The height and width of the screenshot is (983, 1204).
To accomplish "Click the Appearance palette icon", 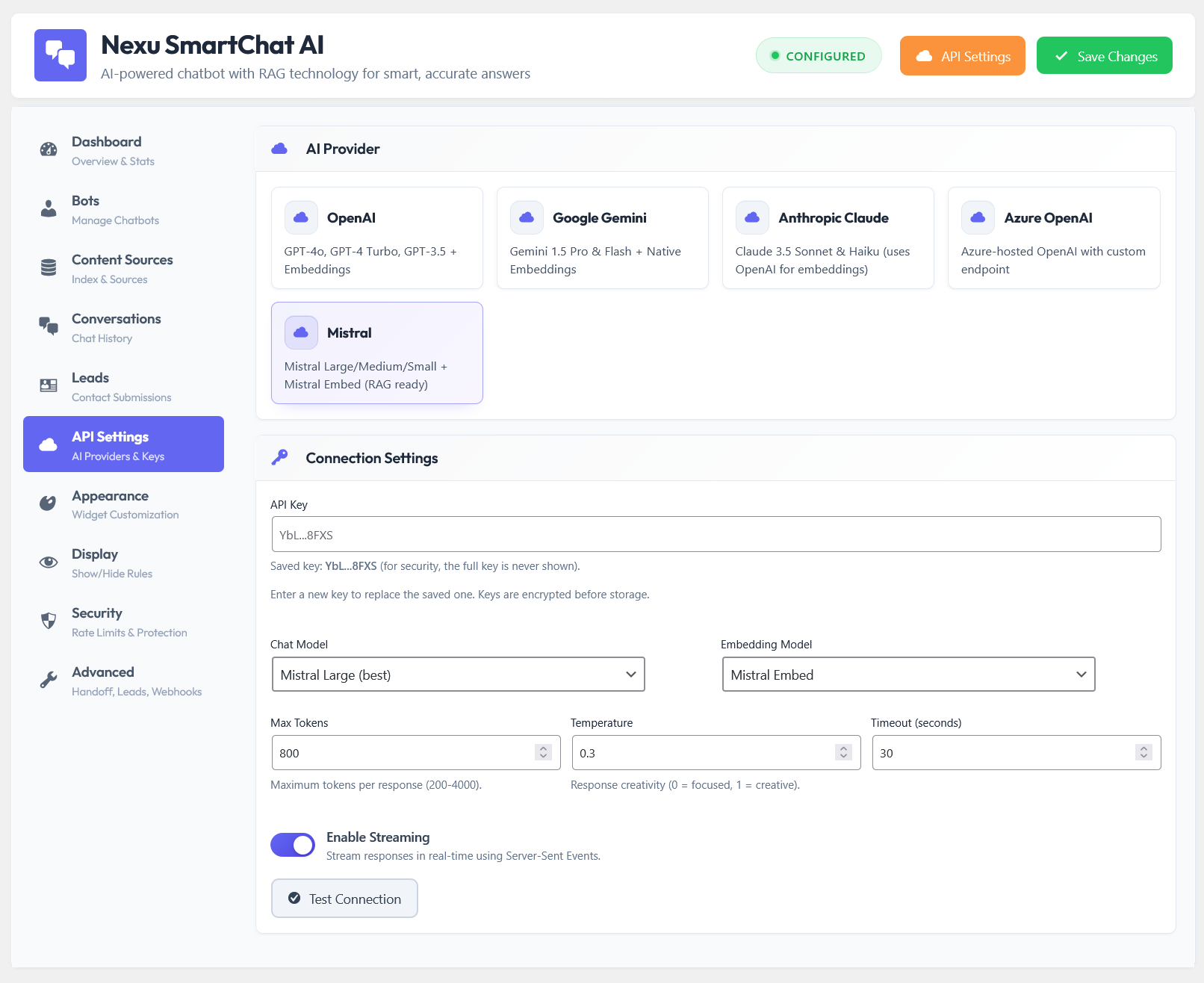I will click(48, 503).
